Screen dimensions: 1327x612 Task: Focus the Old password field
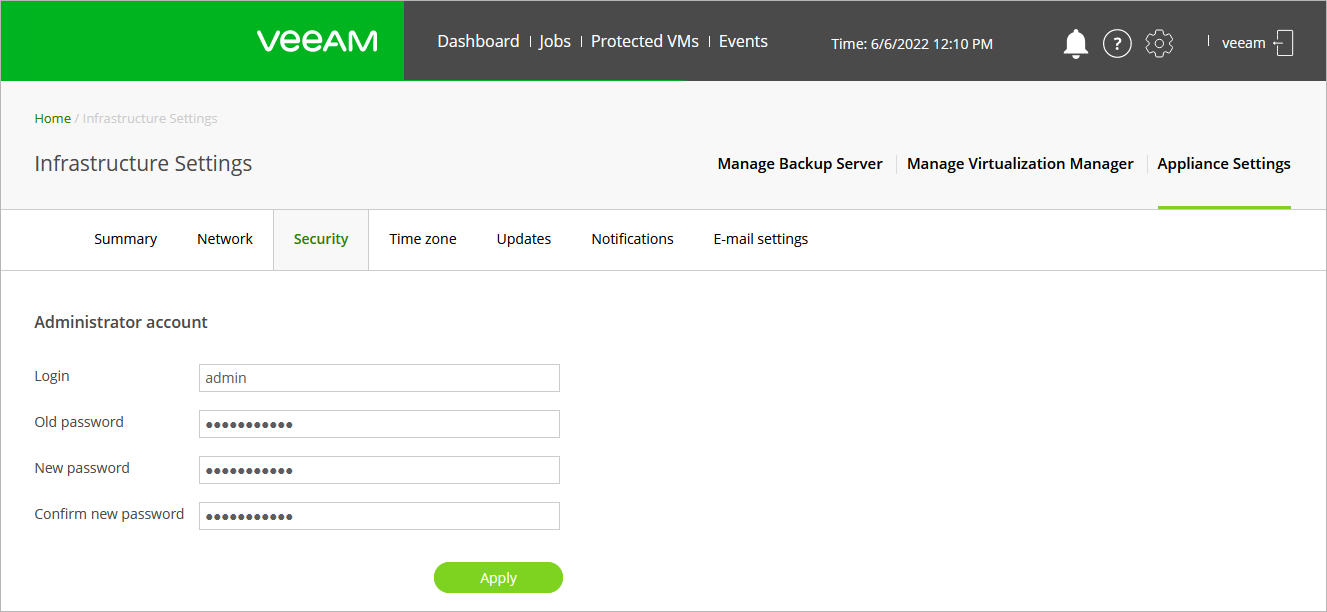tap(379, 424)
